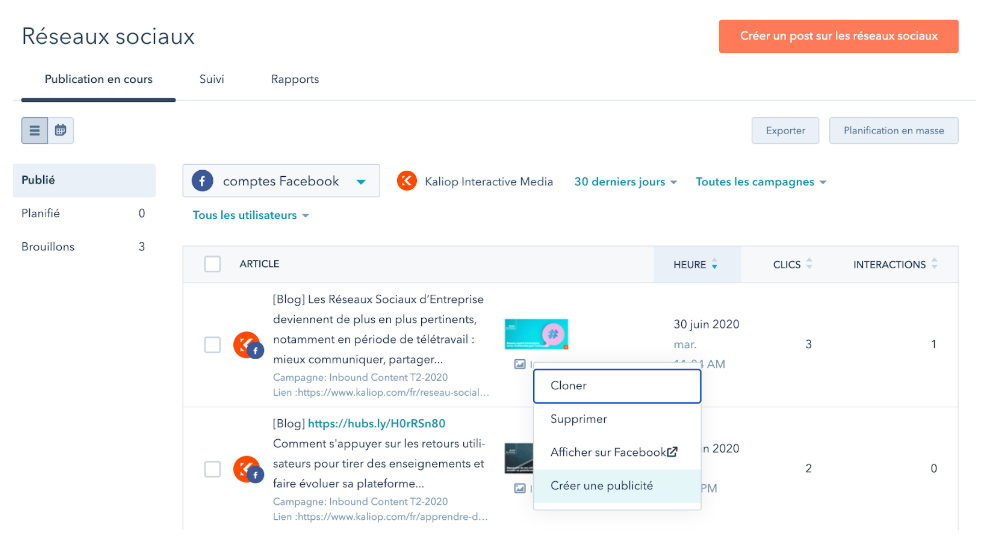The width and height of the screenshot is (985, 559).
Task: Check the first blog post's checkbox
Action: pyautogui.click(x=212, y=345)
